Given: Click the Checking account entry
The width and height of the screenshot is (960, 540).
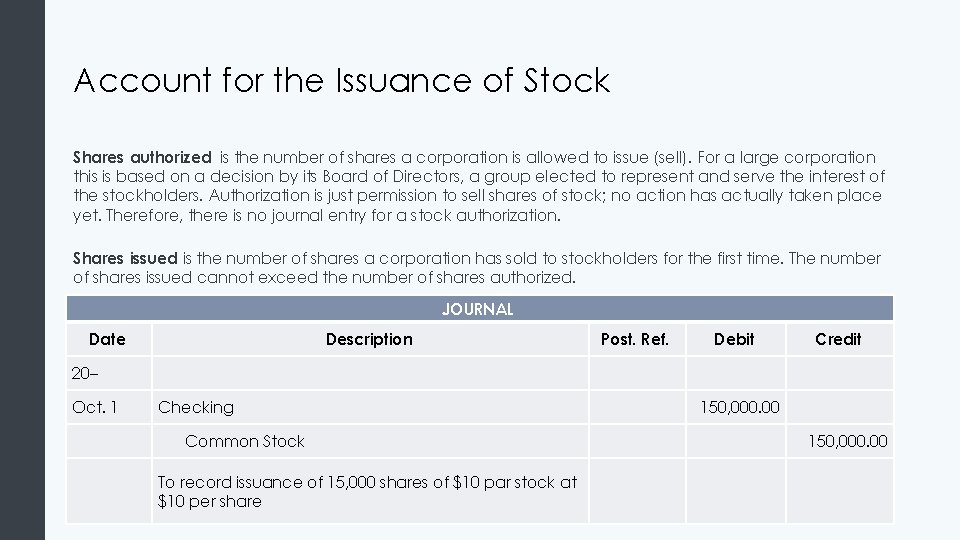Looking at the screenshot, I should pyautogui.click(x=196, y=407).
